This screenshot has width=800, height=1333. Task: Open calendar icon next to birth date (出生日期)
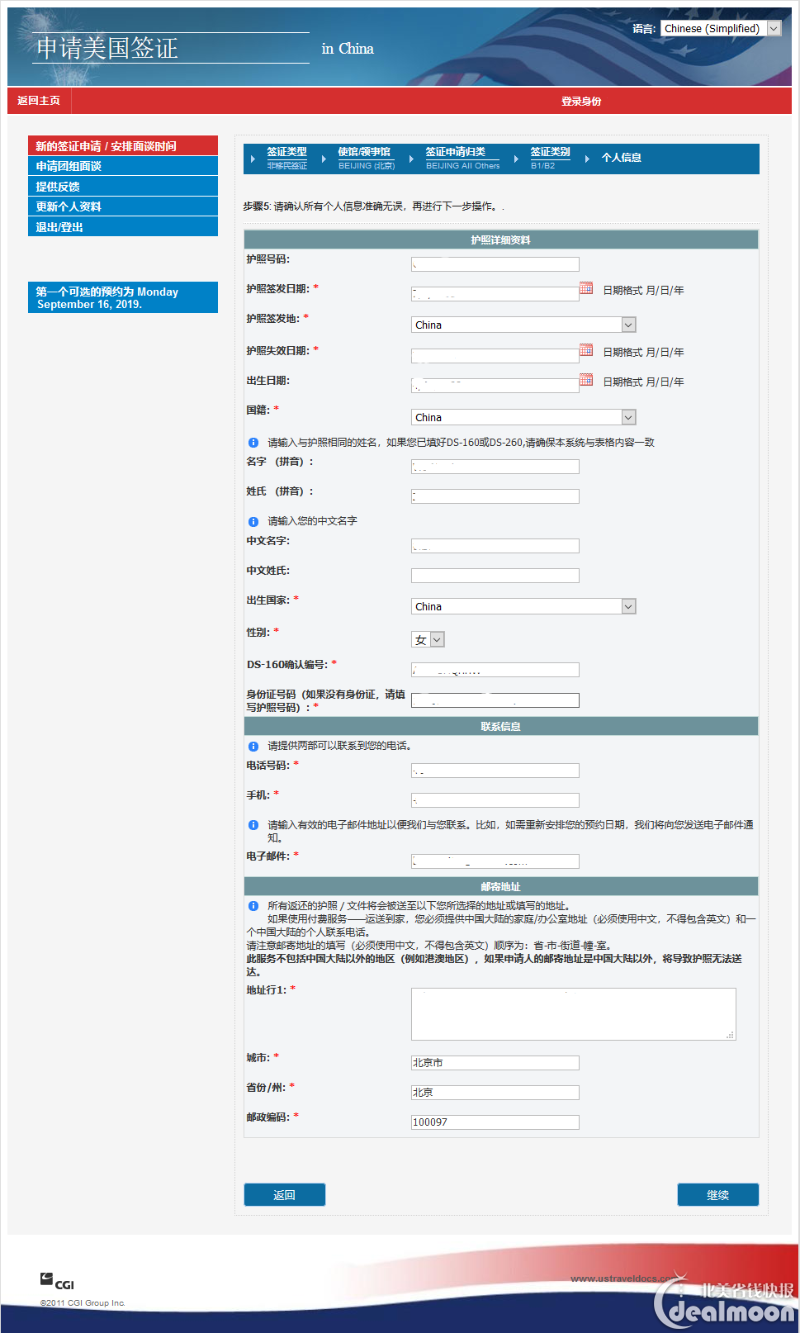587,381
